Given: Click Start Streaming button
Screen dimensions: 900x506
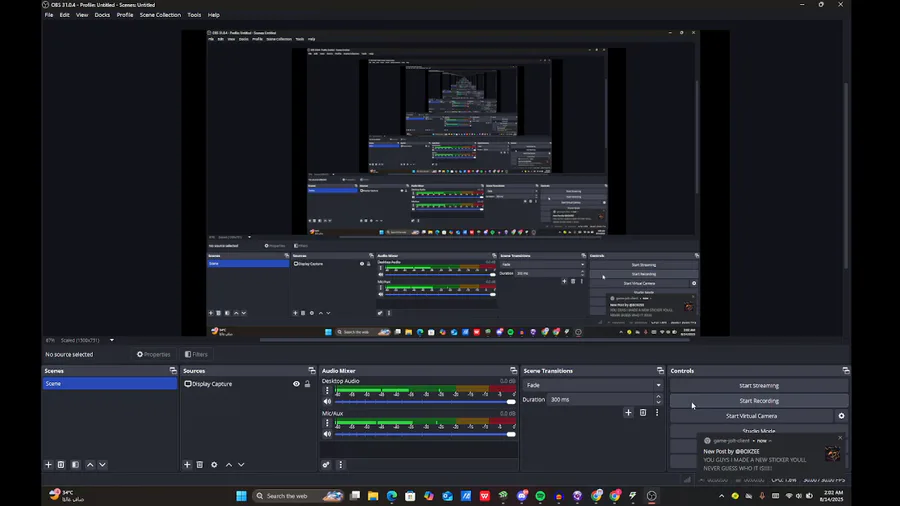Looking at the screenshot, I should (759, 386).
